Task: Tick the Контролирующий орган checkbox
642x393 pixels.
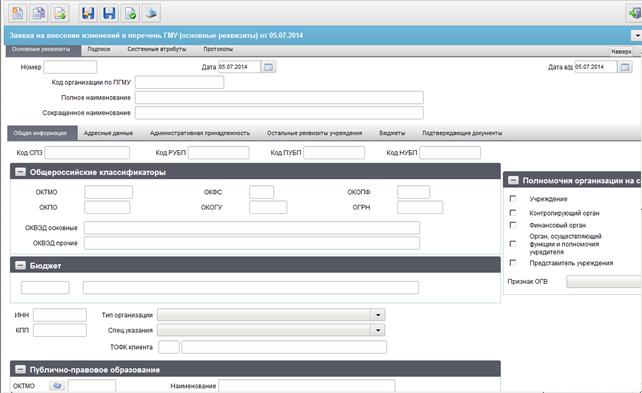Action: point(513,213)
